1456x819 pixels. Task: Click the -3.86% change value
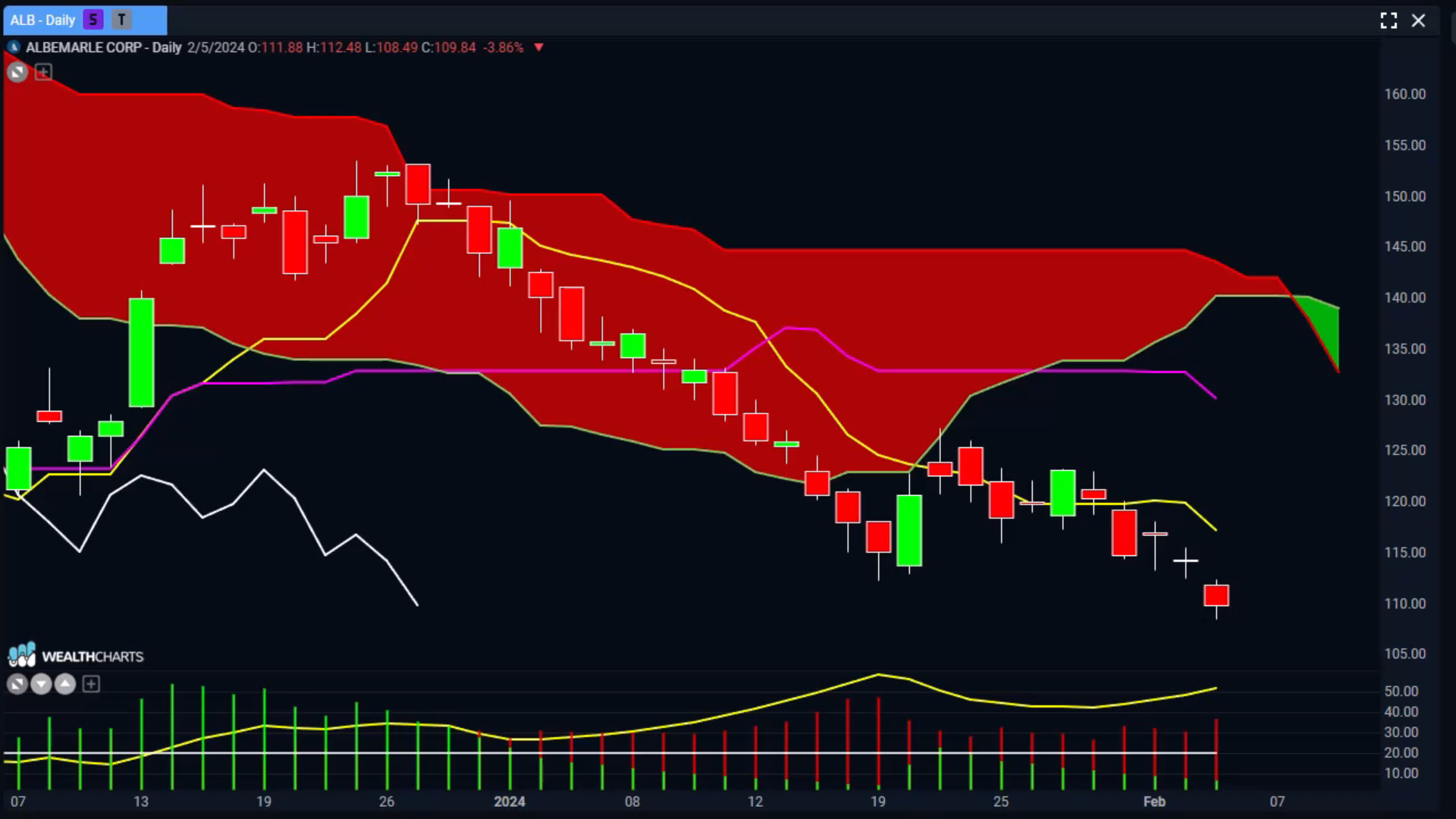503,47
